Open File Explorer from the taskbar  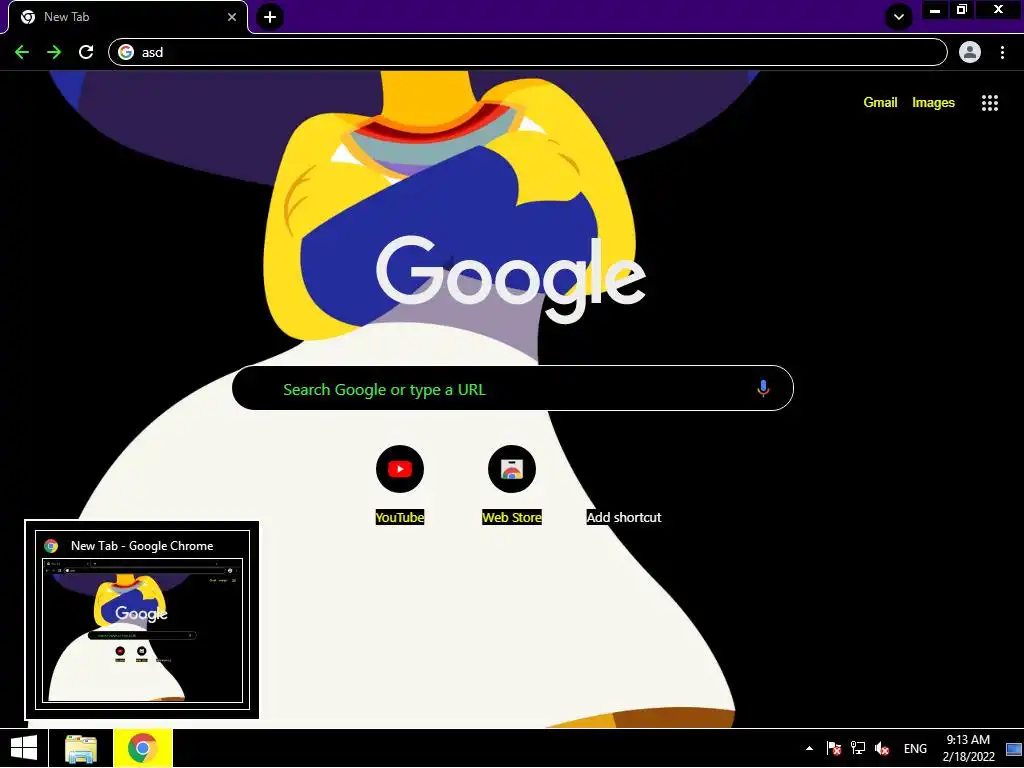click(x=81, y=748)
